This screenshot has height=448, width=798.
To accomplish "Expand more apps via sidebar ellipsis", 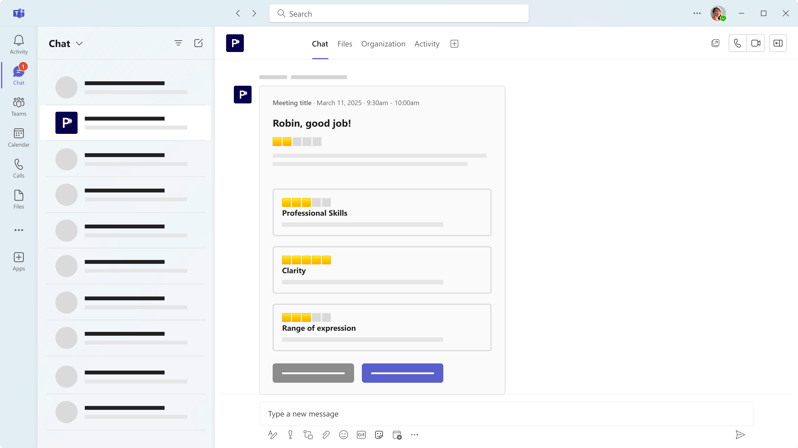I will (x=19, y=230).
